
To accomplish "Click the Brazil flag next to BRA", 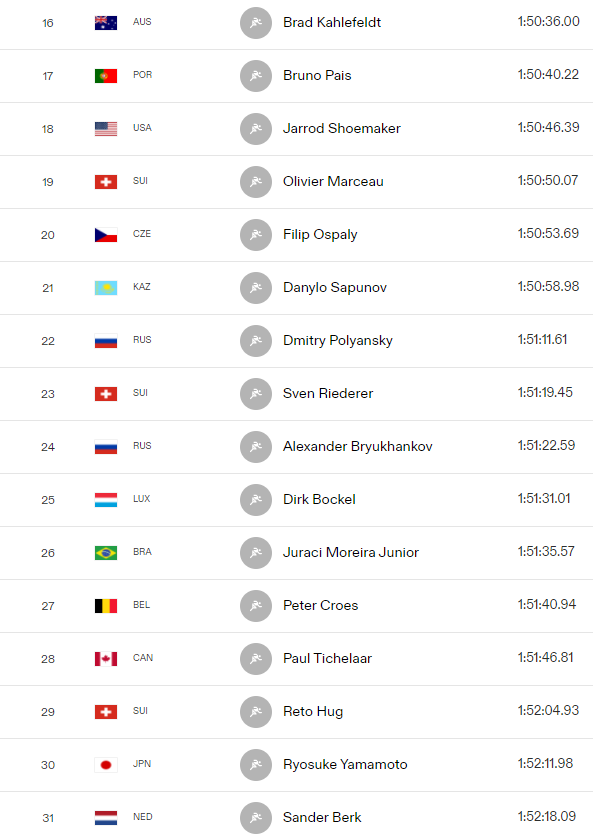I will tap(106, 552).
